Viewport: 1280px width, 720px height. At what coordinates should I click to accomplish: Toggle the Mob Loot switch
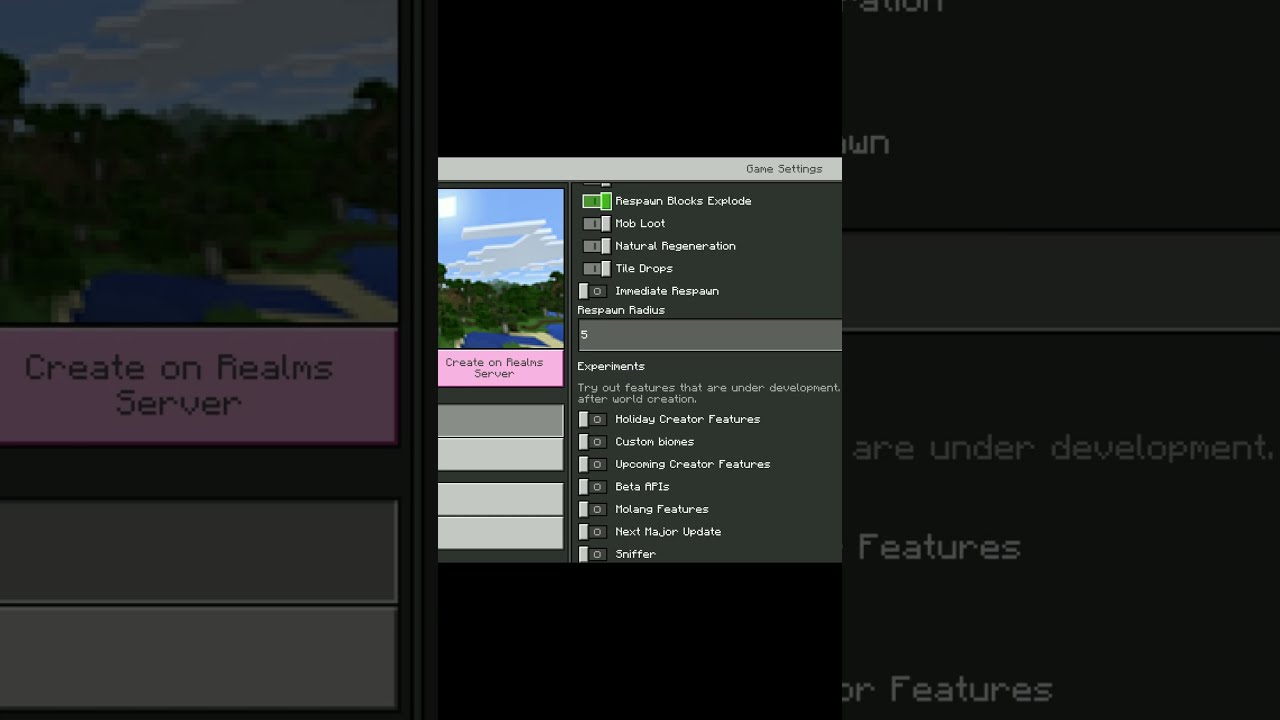pyautogui.click(x=597, y=223)
